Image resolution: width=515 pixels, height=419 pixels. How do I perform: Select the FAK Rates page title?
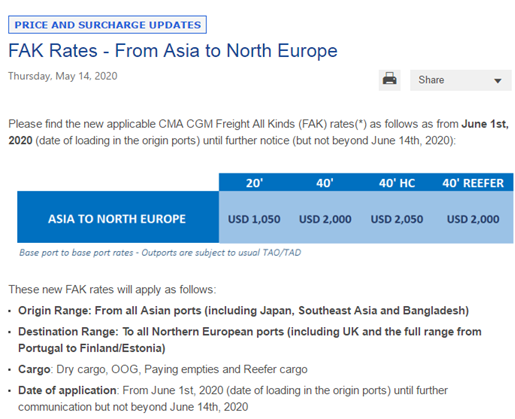click(x=173, y=51)
